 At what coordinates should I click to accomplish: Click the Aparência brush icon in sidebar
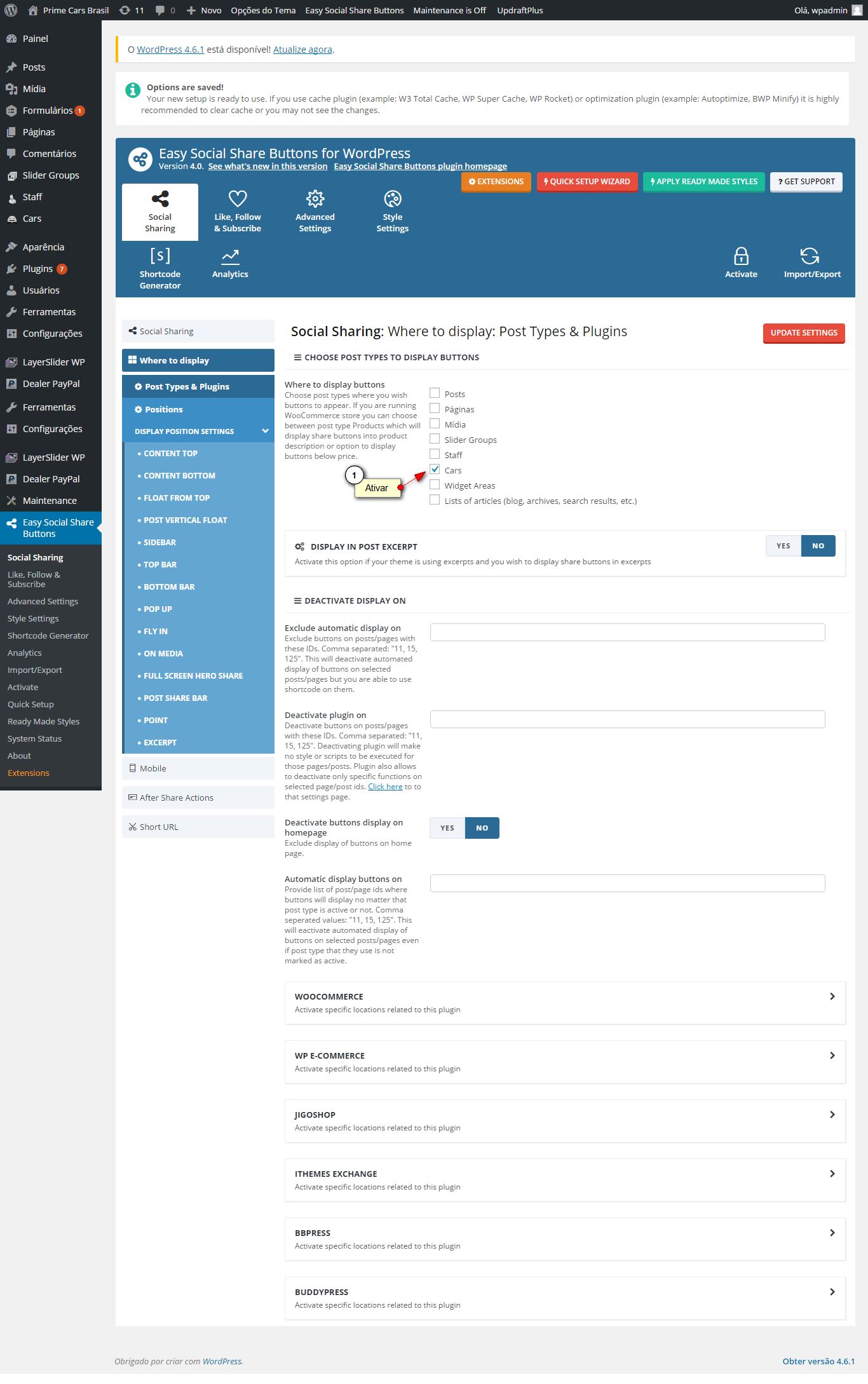(11, 247)
